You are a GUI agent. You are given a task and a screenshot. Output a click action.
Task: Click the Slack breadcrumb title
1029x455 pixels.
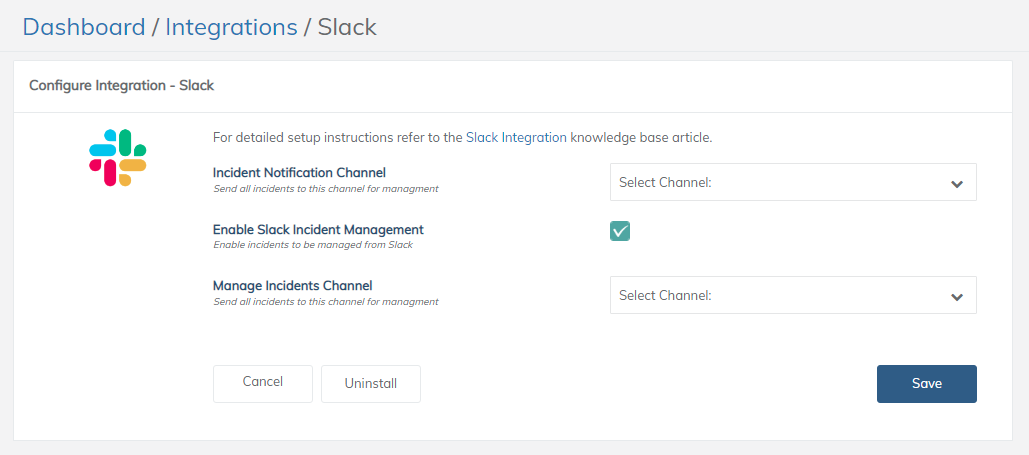click(x=347, y=27)
